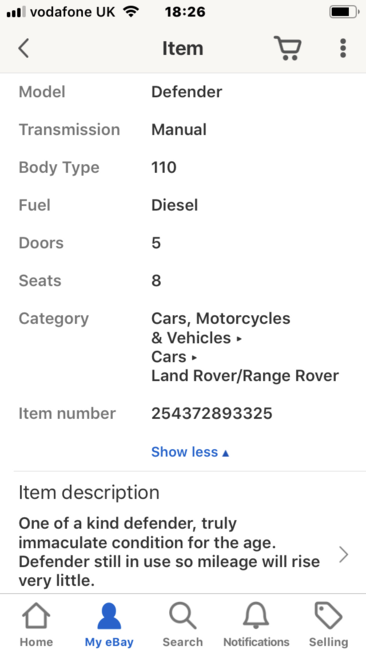Open the three-dot more options menu

pos(343,49)
